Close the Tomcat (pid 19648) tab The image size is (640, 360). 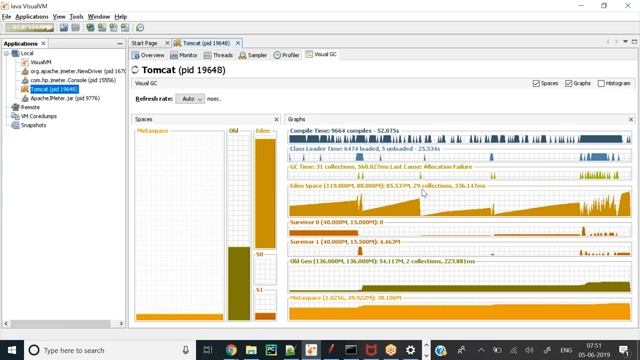[238, 43]
